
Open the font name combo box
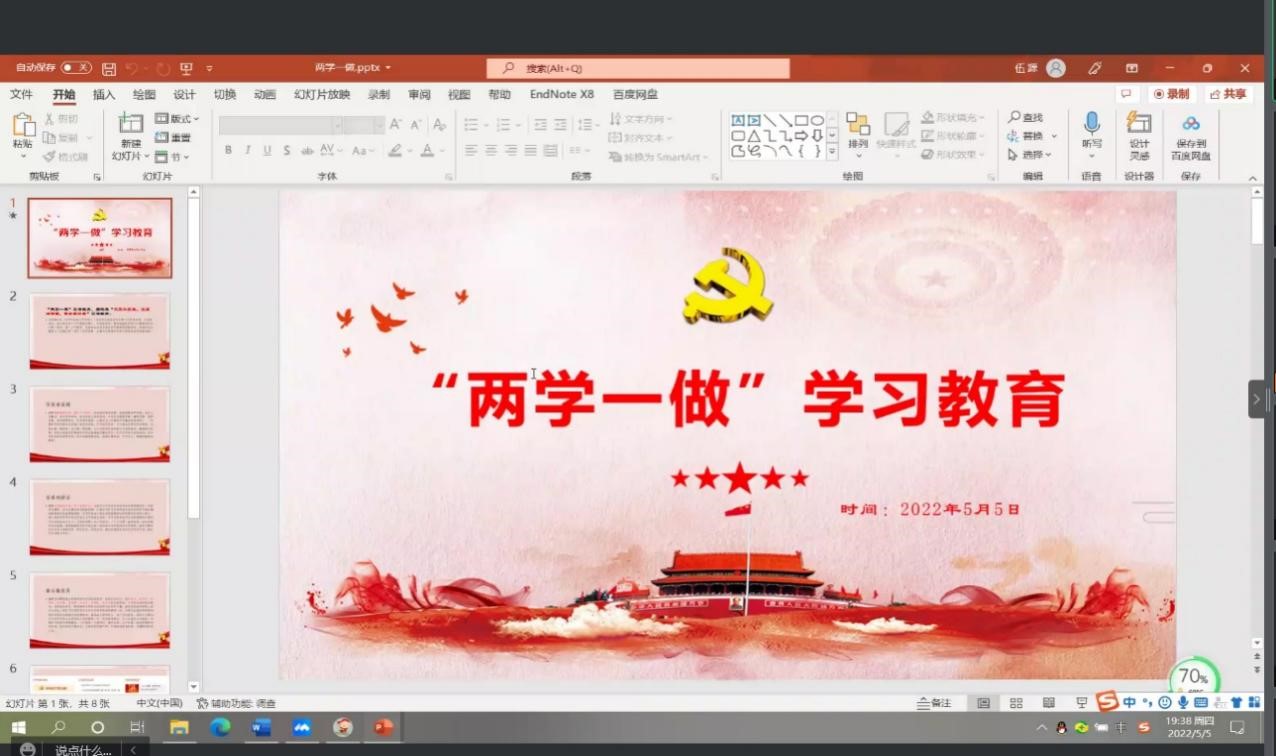click(x=280, y=125)
